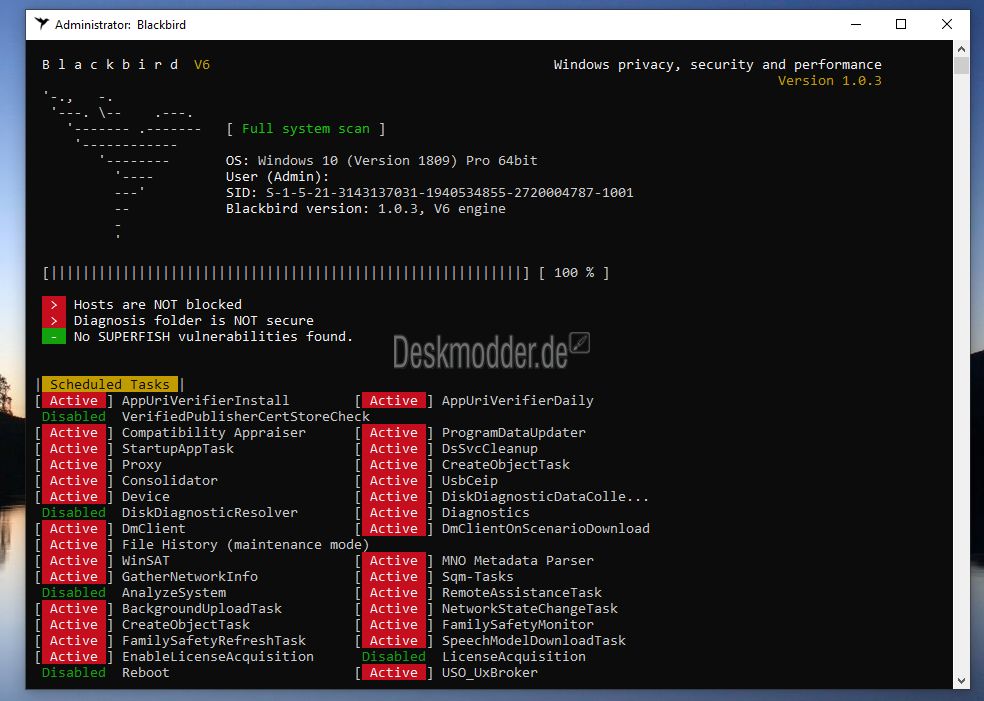Click task name 'DmClient'
Image resolution: width=984 pixels, height=701 pixels.
click(x=154, y=528)
